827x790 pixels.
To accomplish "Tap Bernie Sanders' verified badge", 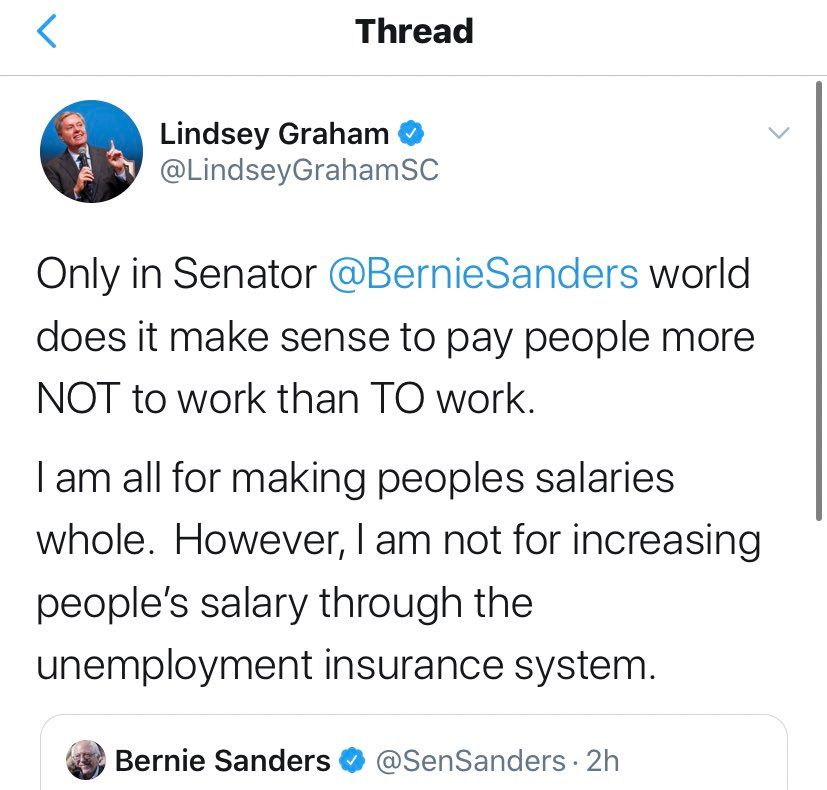I will pyautogui.click(x=351, y=761).
